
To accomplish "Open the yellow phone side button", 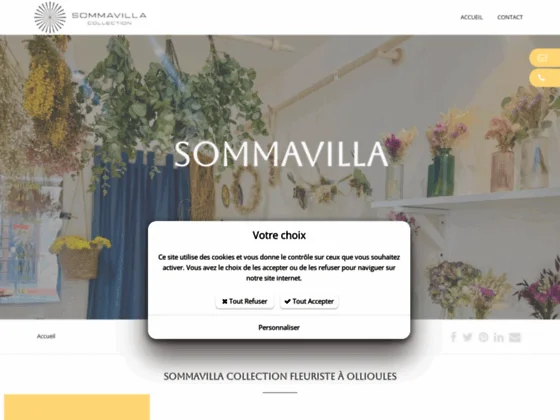I will 545,78.
